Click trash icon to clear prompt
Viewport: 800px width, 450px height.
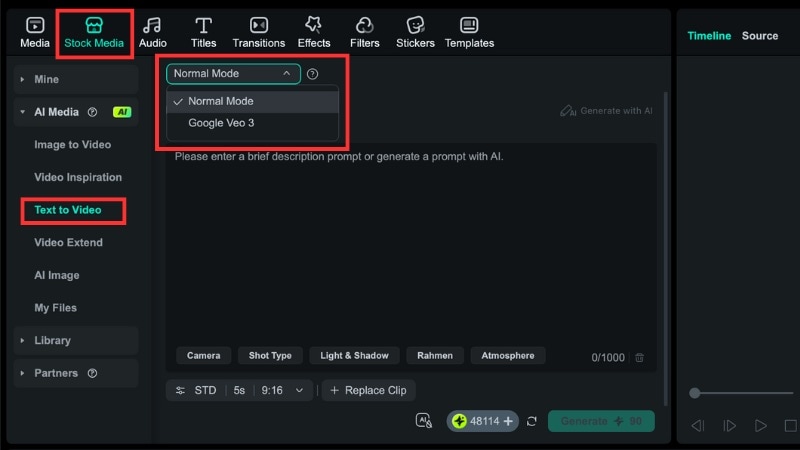click(x=639, y=357)
